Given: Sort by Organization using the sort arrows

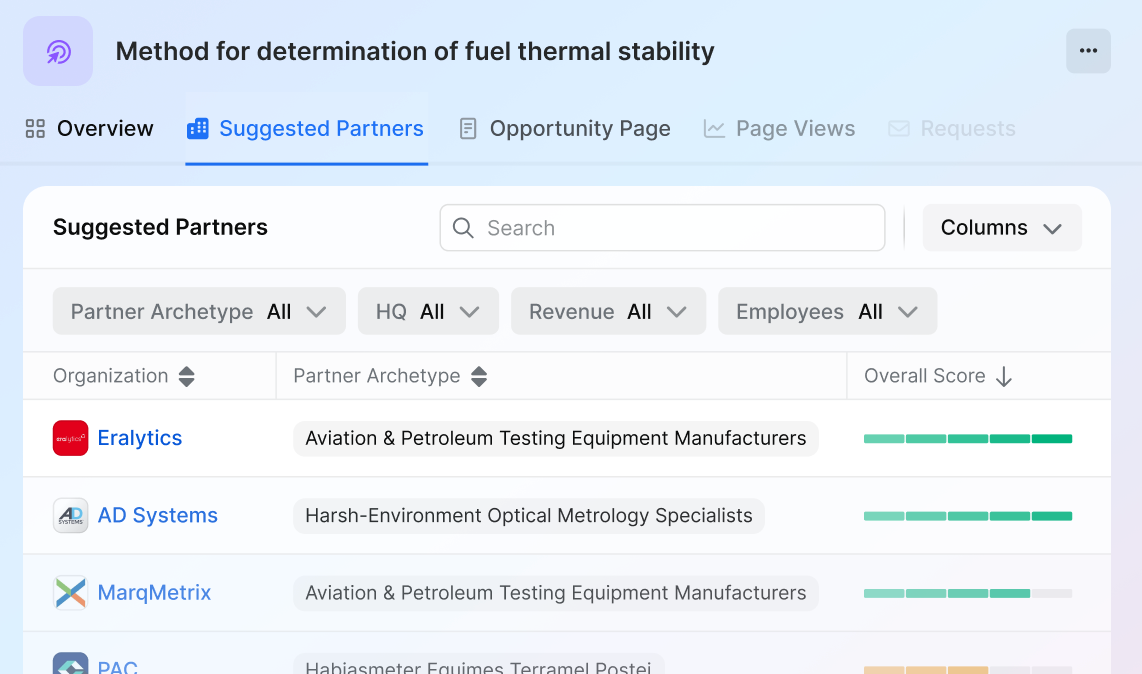Looking at the screenshot, I should (x=186, y=376).
